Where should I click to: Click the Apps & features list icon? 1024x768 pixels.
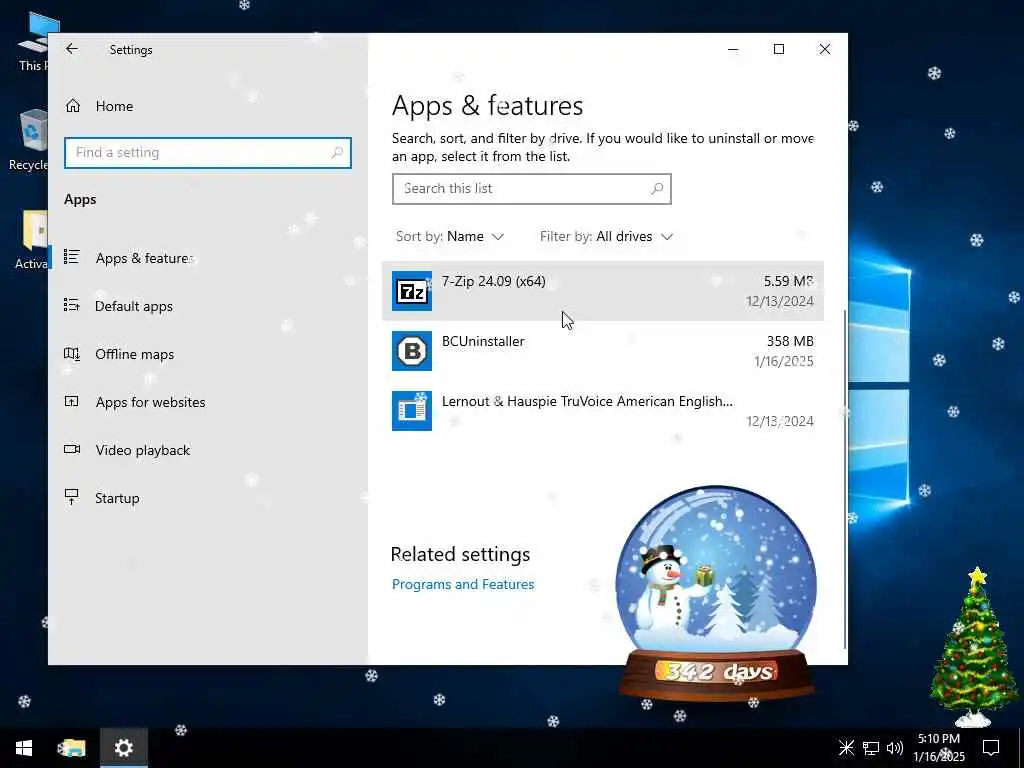click(x=72, y=257)
